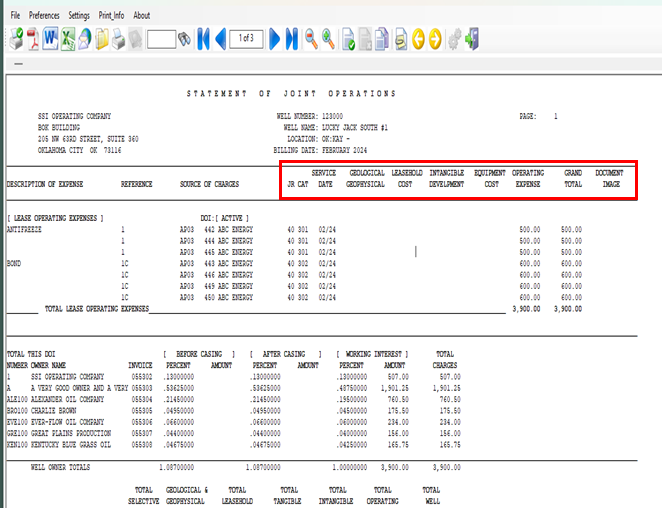Screen dimensions: 662x508
Task: Open the About menu
Action: click(141, 15)
